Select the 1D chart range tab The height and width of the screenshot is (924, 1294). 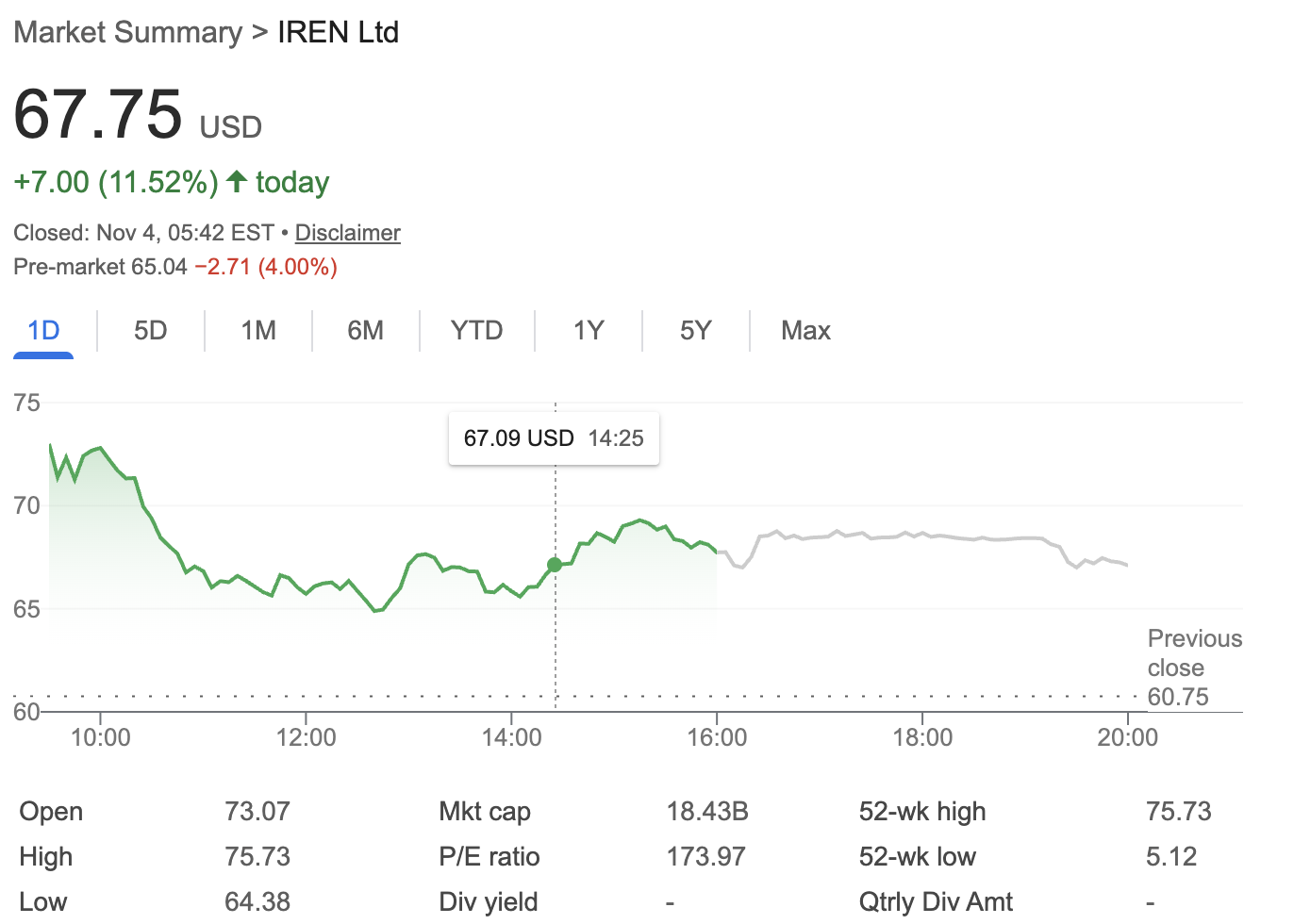pyautogui.click(x=43, y=331)
